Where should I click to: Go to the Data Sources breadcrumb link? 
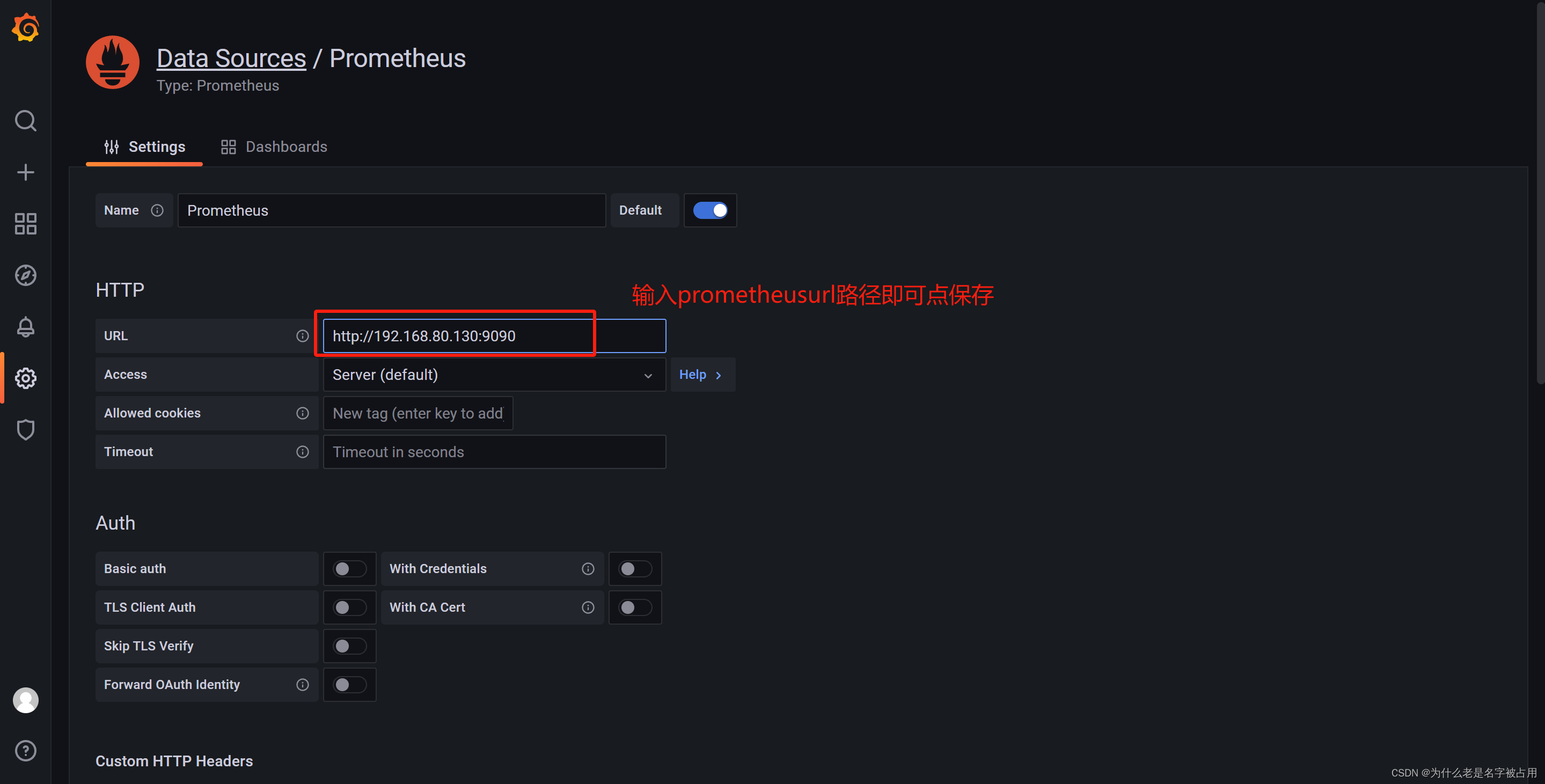231,58
